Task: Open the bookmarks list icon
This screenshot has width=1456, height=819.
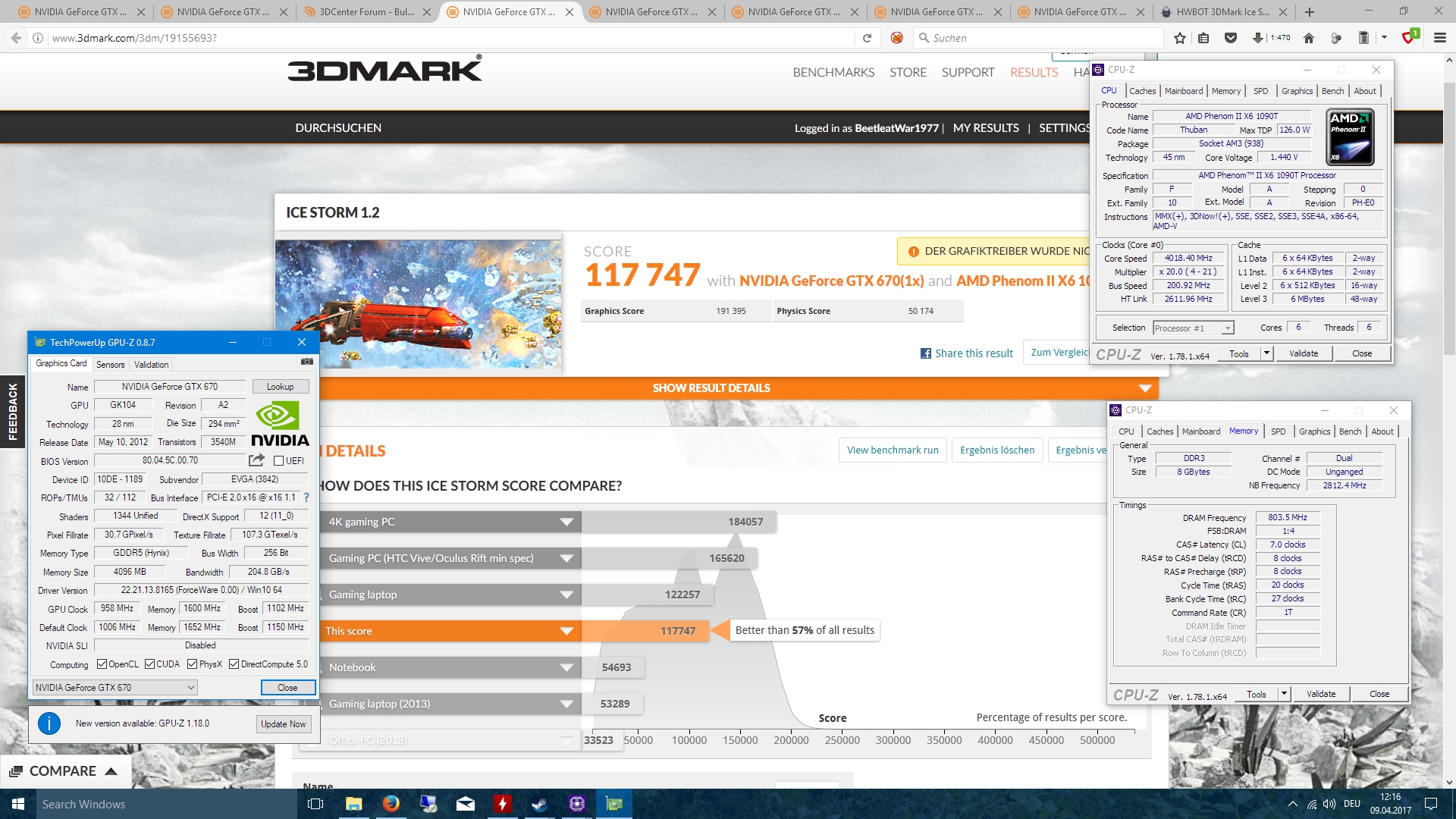Action: pos(1203,38)
